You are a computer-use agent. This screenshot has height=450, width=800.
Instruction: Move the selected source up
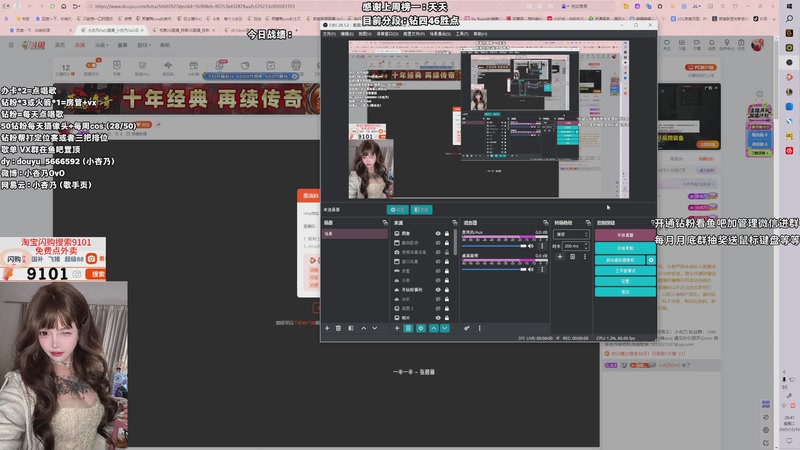coord(433,328)
